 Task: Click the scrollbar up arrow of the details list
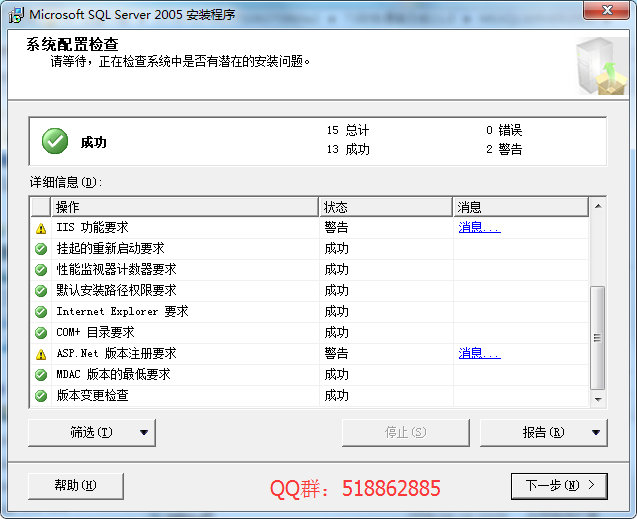(598, 206)
